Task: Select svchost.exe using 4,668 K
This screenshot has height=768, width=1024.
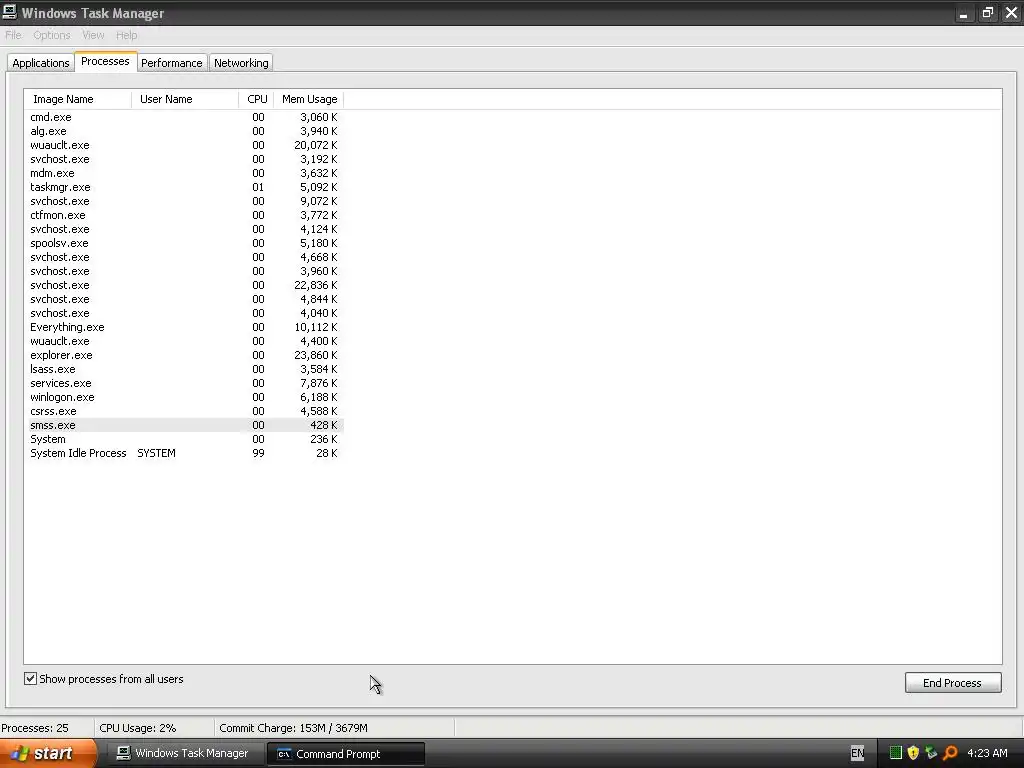Action: click(184, 257)
